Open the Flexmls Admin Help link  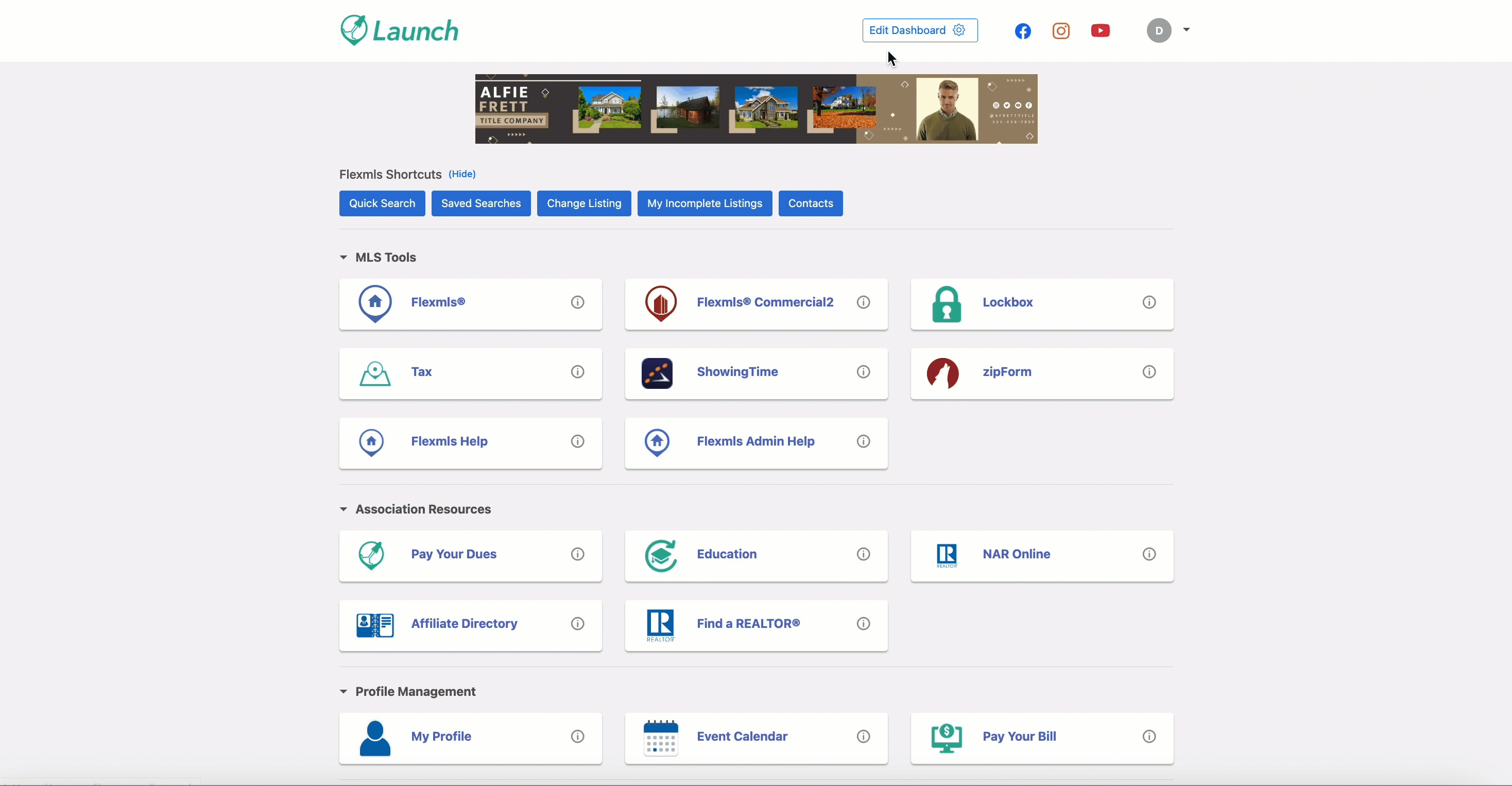(x=755, y=441)
